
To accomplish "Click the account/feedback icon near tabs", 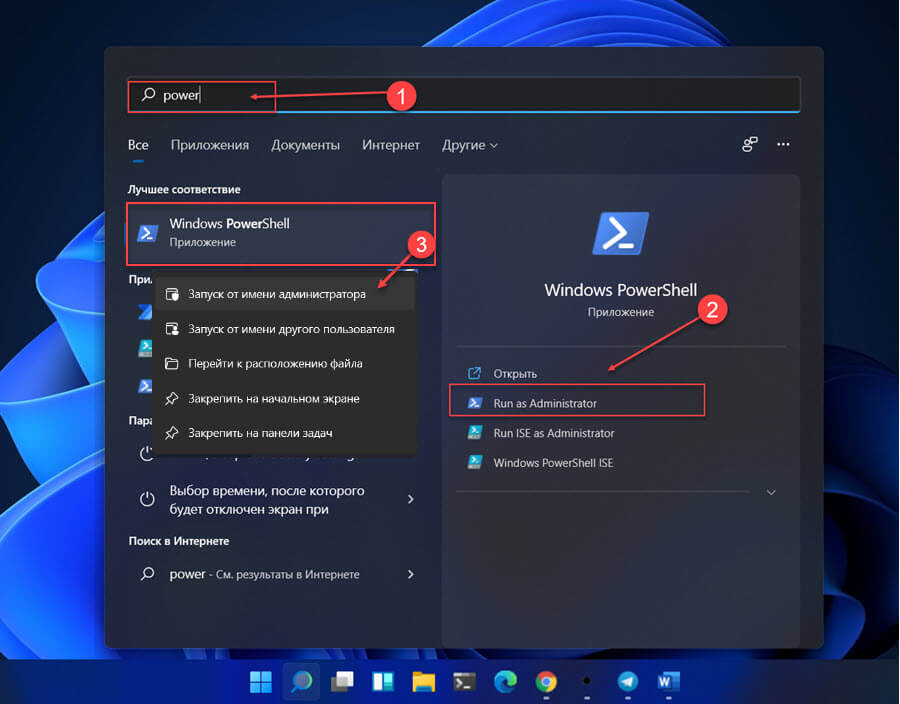I will click(750, 144).
